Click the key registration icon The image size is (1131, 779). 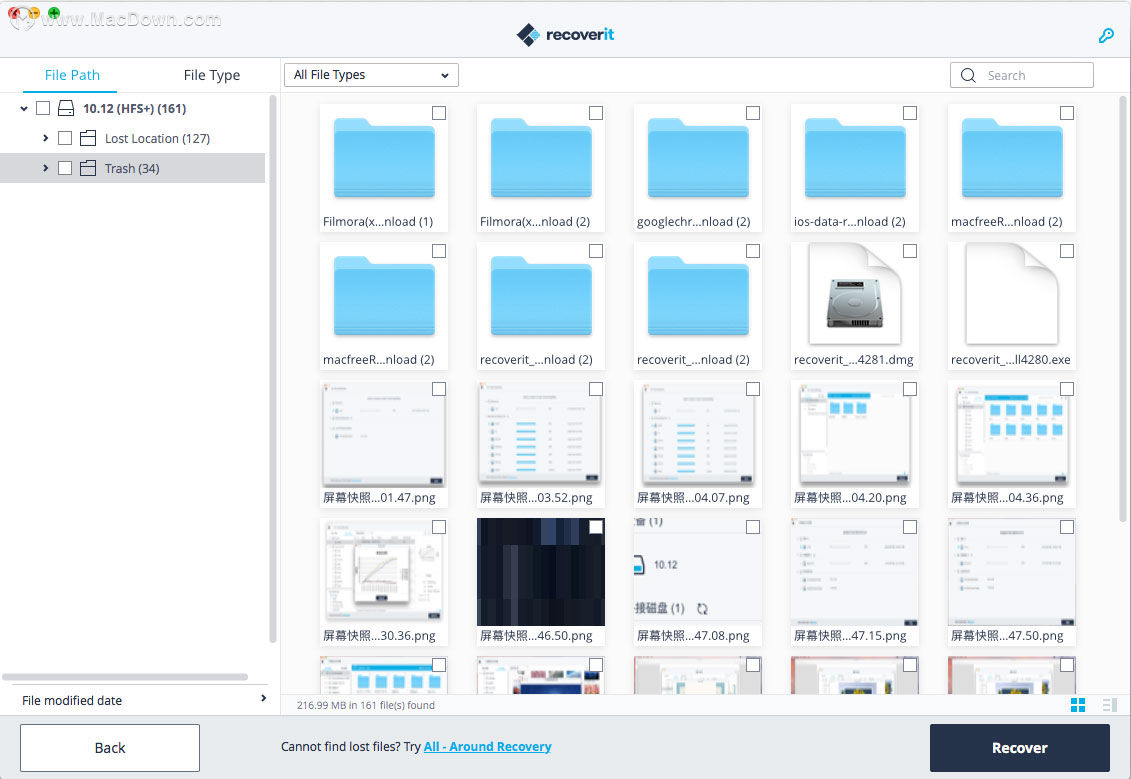coord(1106,35)
